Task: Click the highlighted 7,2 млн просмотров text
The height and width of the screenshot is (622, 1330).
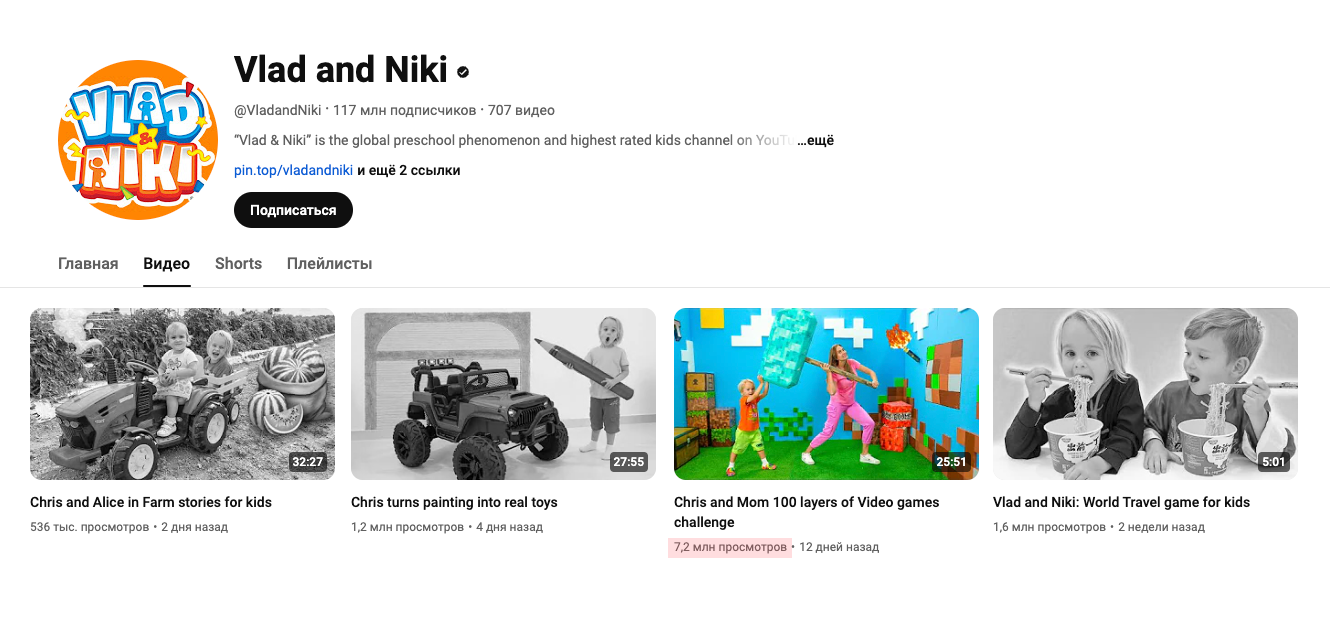Action: [x=730, y=547]
